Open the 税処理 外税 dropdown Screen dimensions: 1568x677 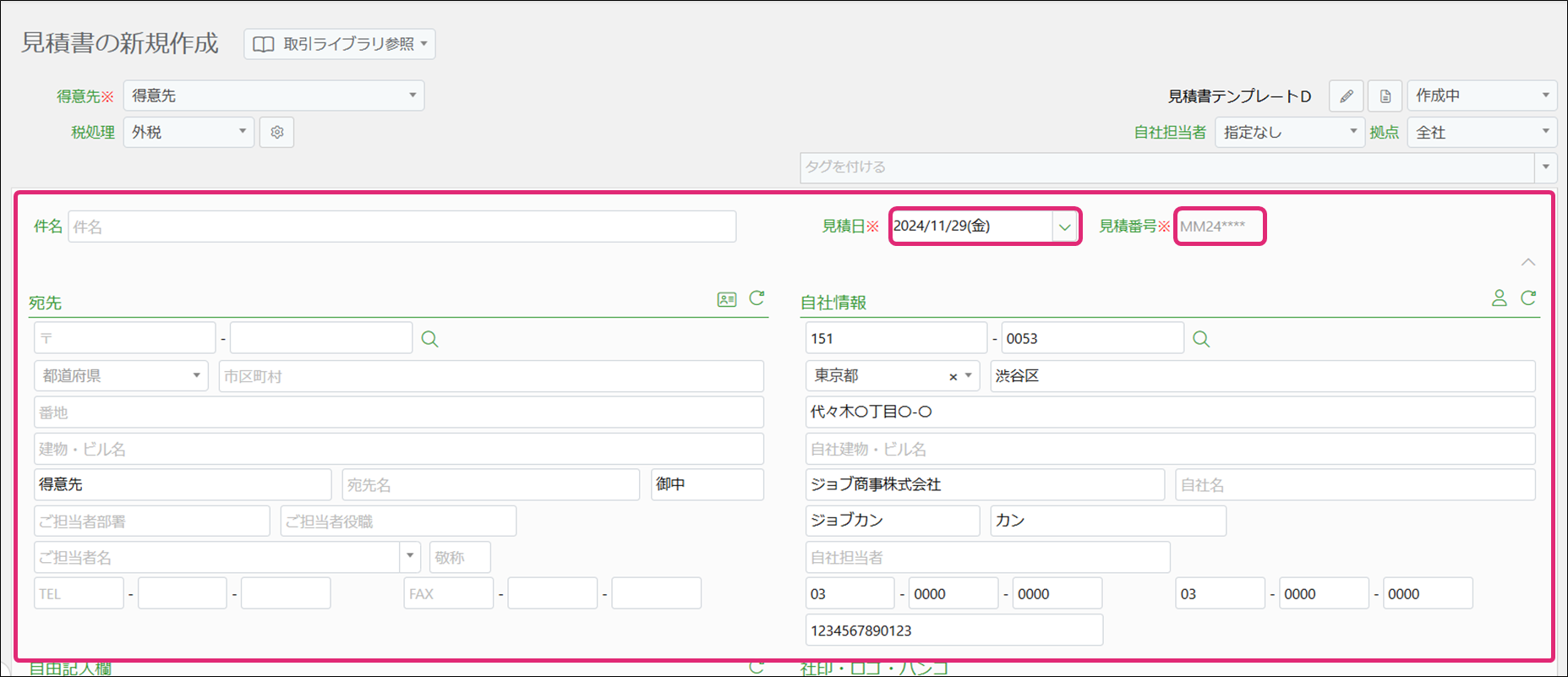pyautogui.click(x=188, y=132)
